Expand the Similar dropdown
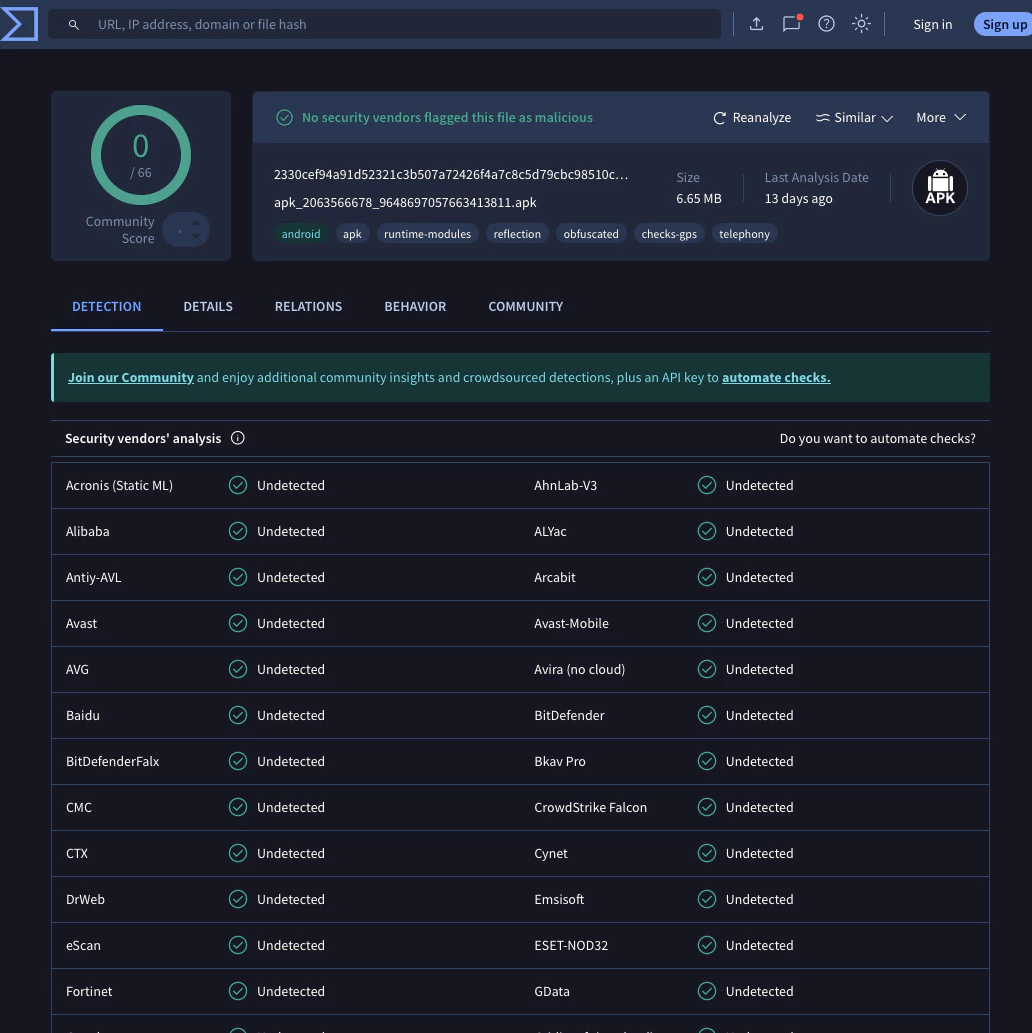 point(855,118)
